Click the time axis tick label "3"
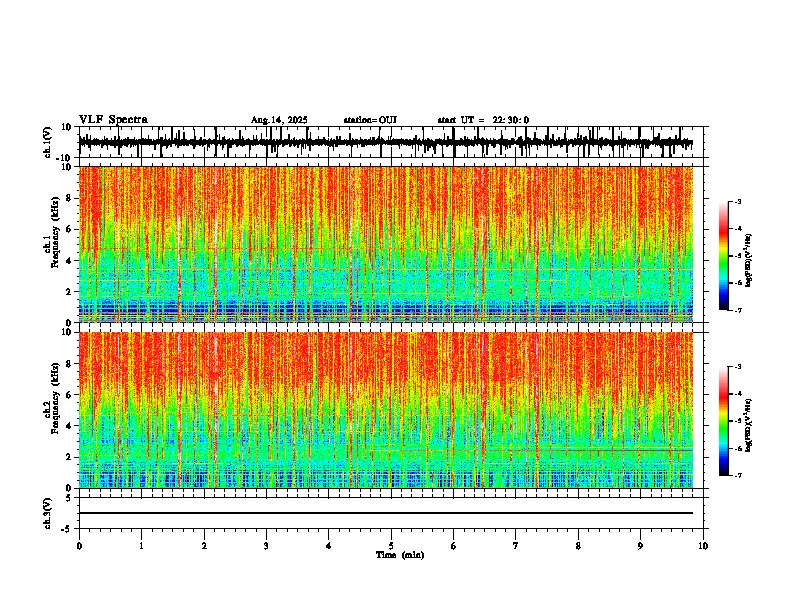Image resolution: width=792 pixels, height=612 pixels. (x=266, y=546)
